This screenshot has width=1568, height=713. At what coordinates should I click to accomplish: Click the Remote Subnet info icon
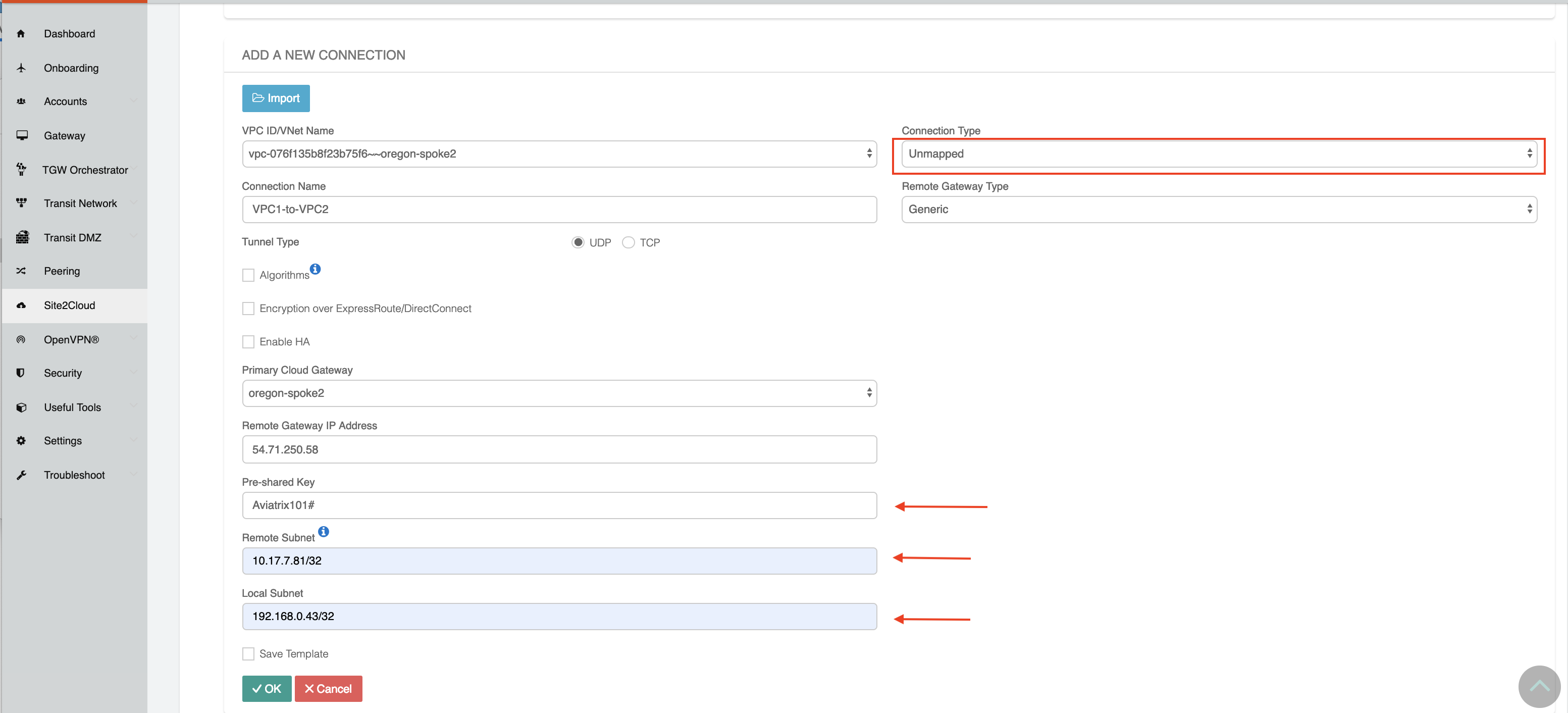point(324,532)
